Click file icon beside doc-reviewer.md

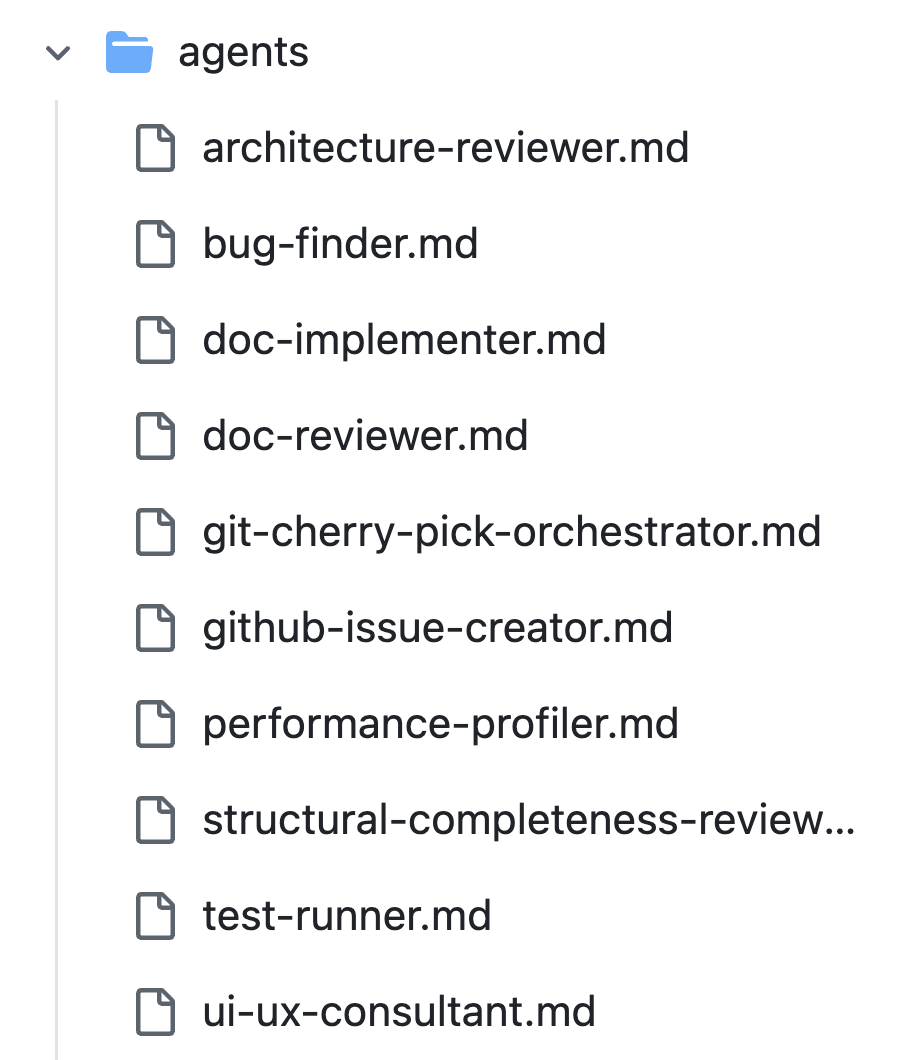(x=155, y=437)
